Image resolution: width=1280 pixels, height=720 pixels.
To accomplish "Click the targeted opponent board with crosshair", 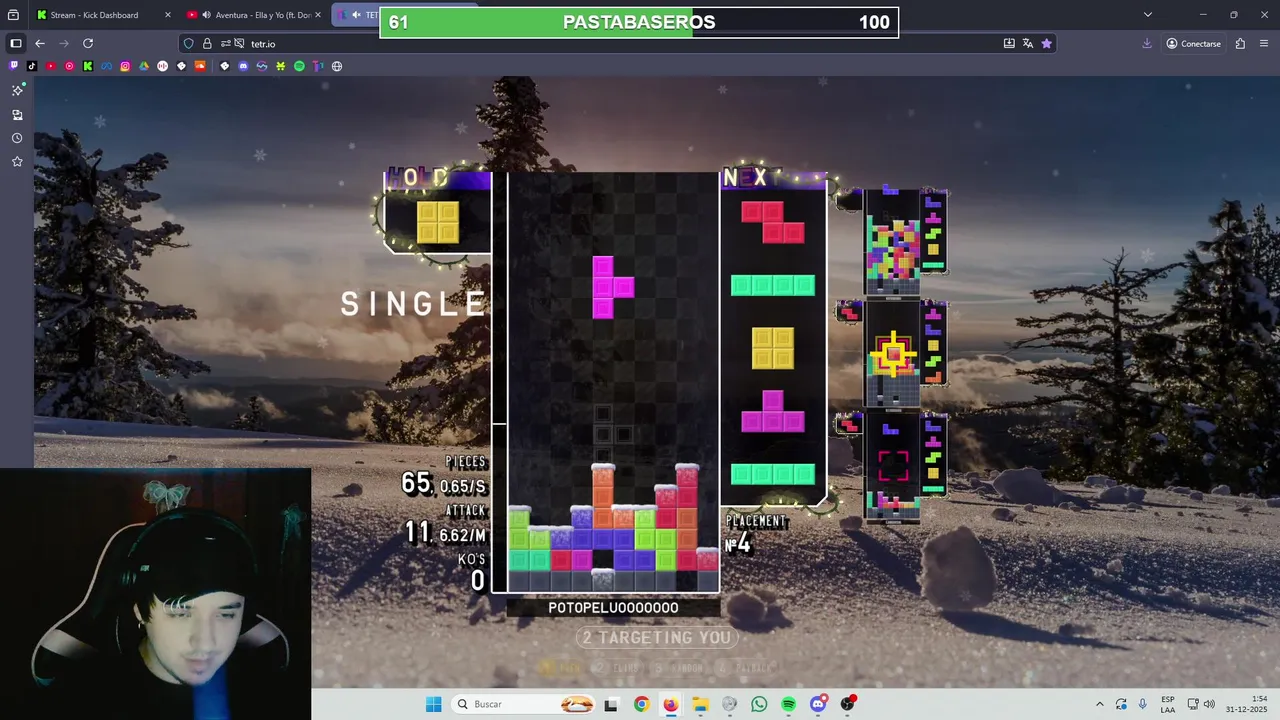I will (893, 355).
